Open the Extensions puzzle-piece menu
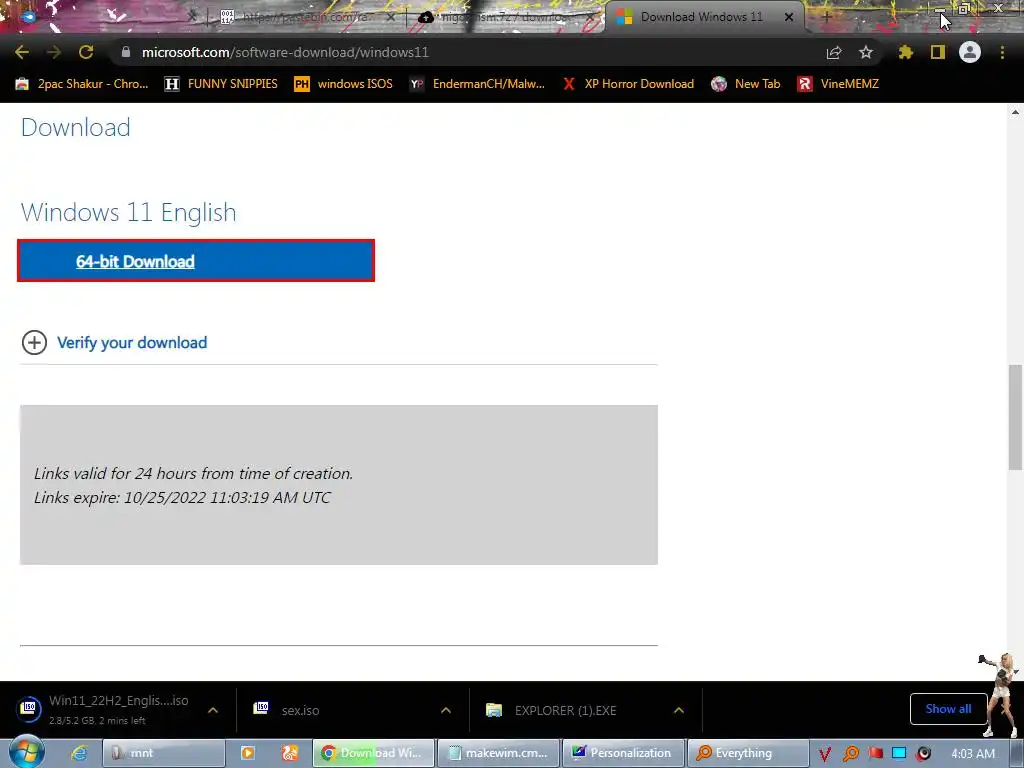The image size is (1024, 768). pyautogui.click(x=905, y=52)
